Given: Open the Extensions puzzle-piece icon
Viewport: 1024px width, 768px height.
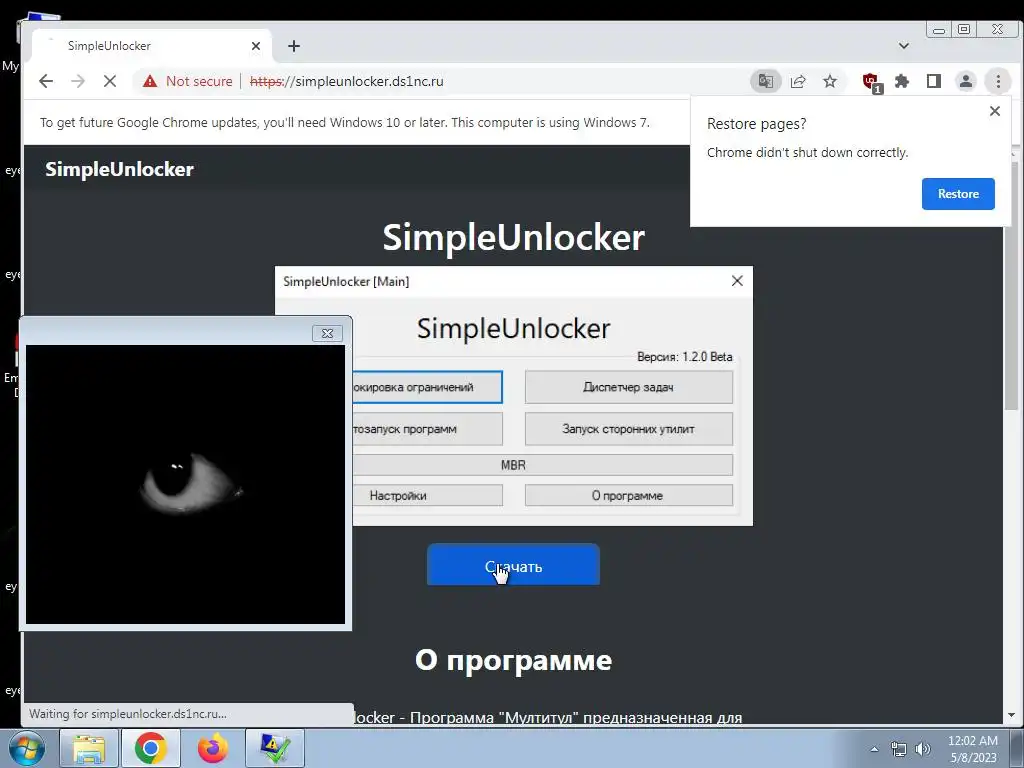Looking at the screenshot, I should click(902, 81).
